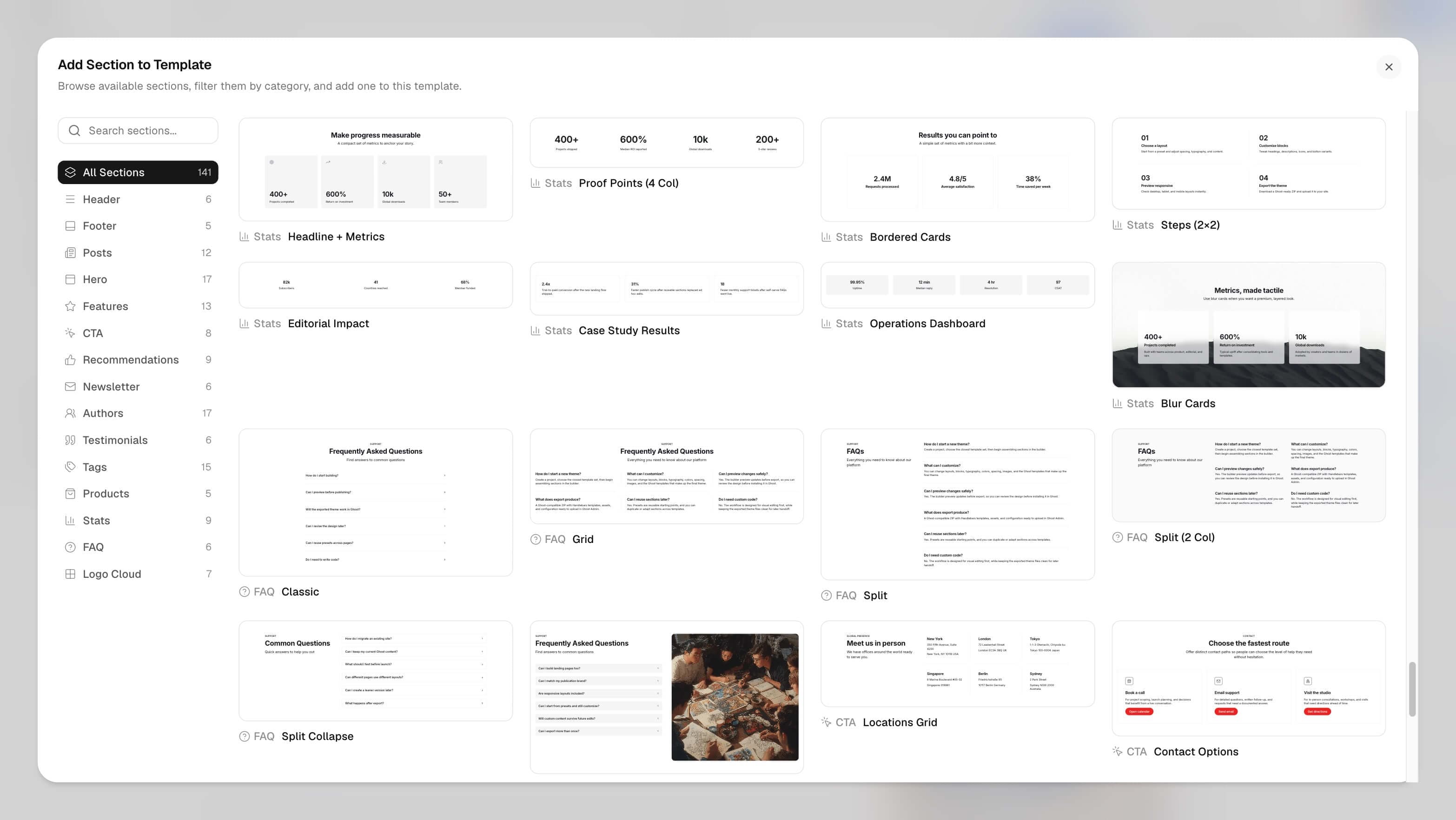The height and width of the screenshot is (820, 1456).
Task: Add the Headline + Metrics stats section
Action: 375,169
